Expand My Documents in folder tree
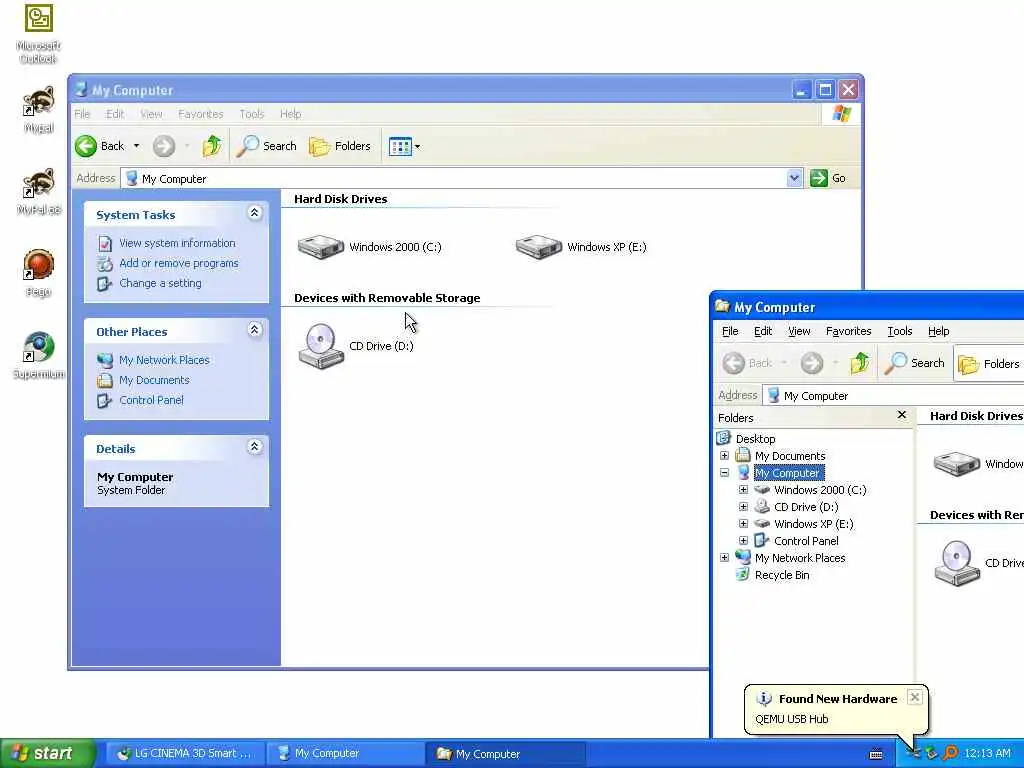This screenshot has width=1024, height=768. [x=724, y=456]
